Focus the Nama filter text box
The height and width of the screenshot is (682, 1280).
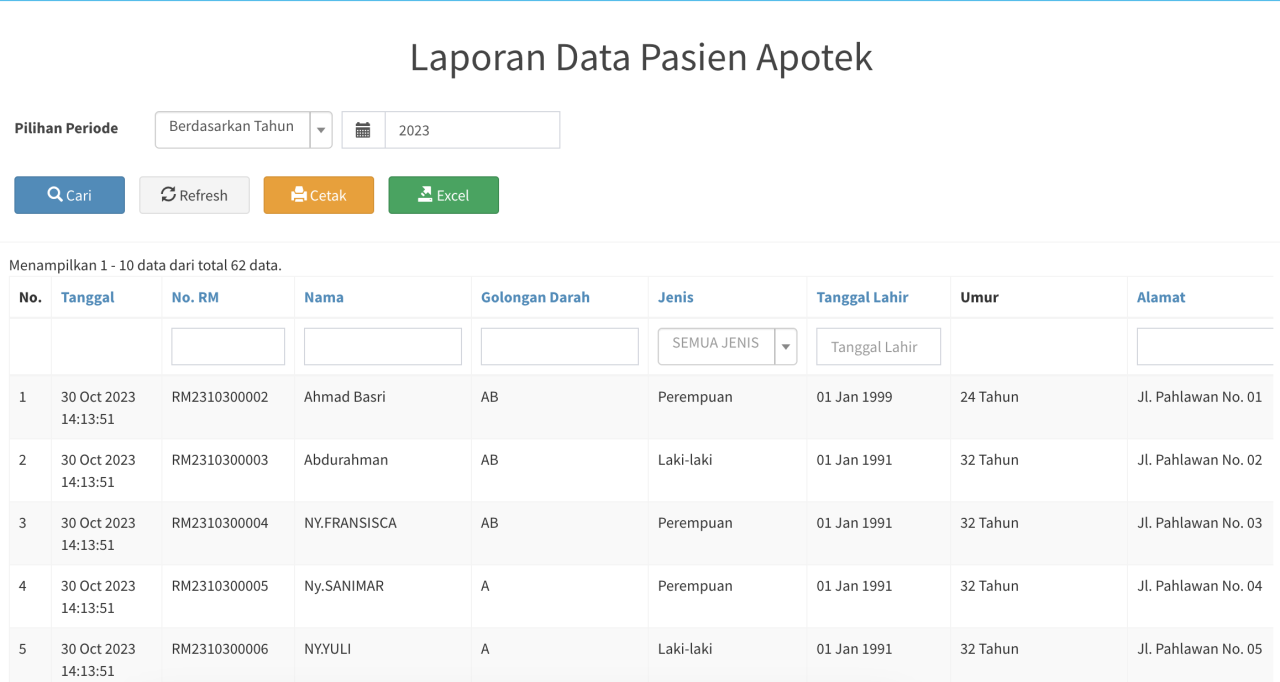point(382,347)
